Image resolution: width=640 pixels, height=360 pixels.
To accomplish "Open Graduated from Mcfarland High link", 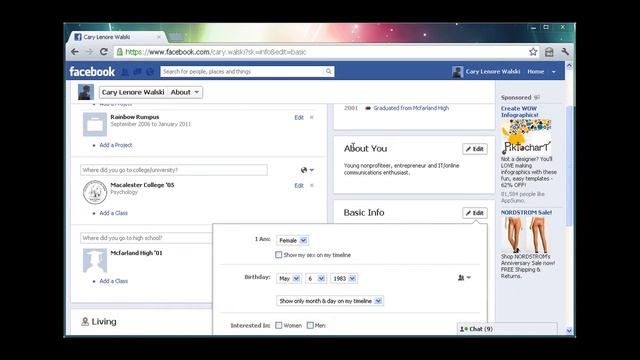I will 411,108.
